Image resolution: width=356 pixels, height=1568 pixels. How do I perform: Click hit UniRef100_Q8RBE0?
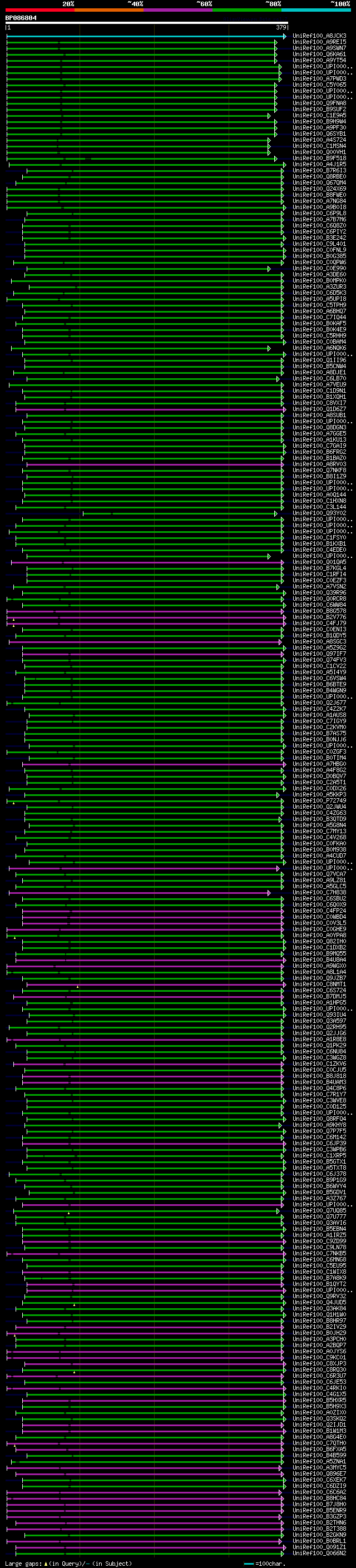click(319, 176)
